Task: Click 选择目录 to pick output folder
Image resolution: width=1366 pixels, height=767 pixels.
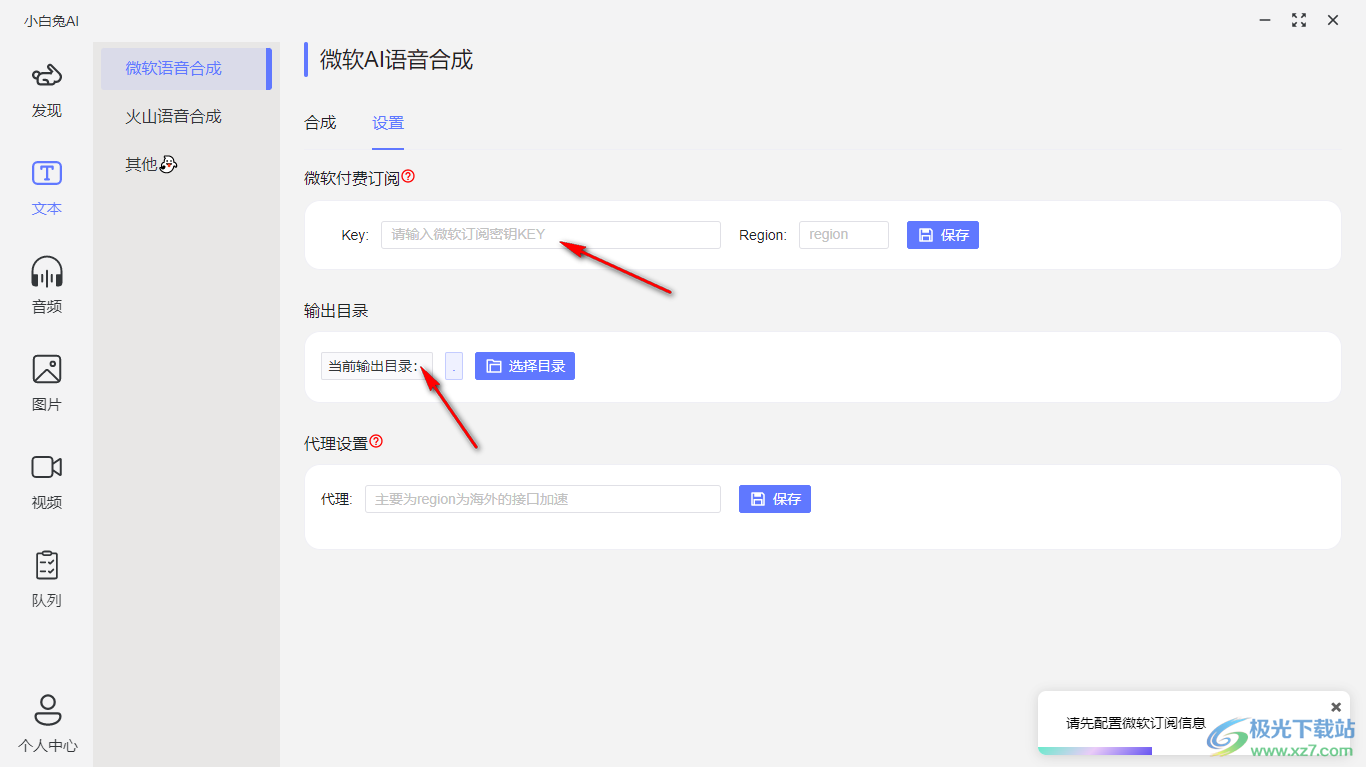Action: pos(525,366)
